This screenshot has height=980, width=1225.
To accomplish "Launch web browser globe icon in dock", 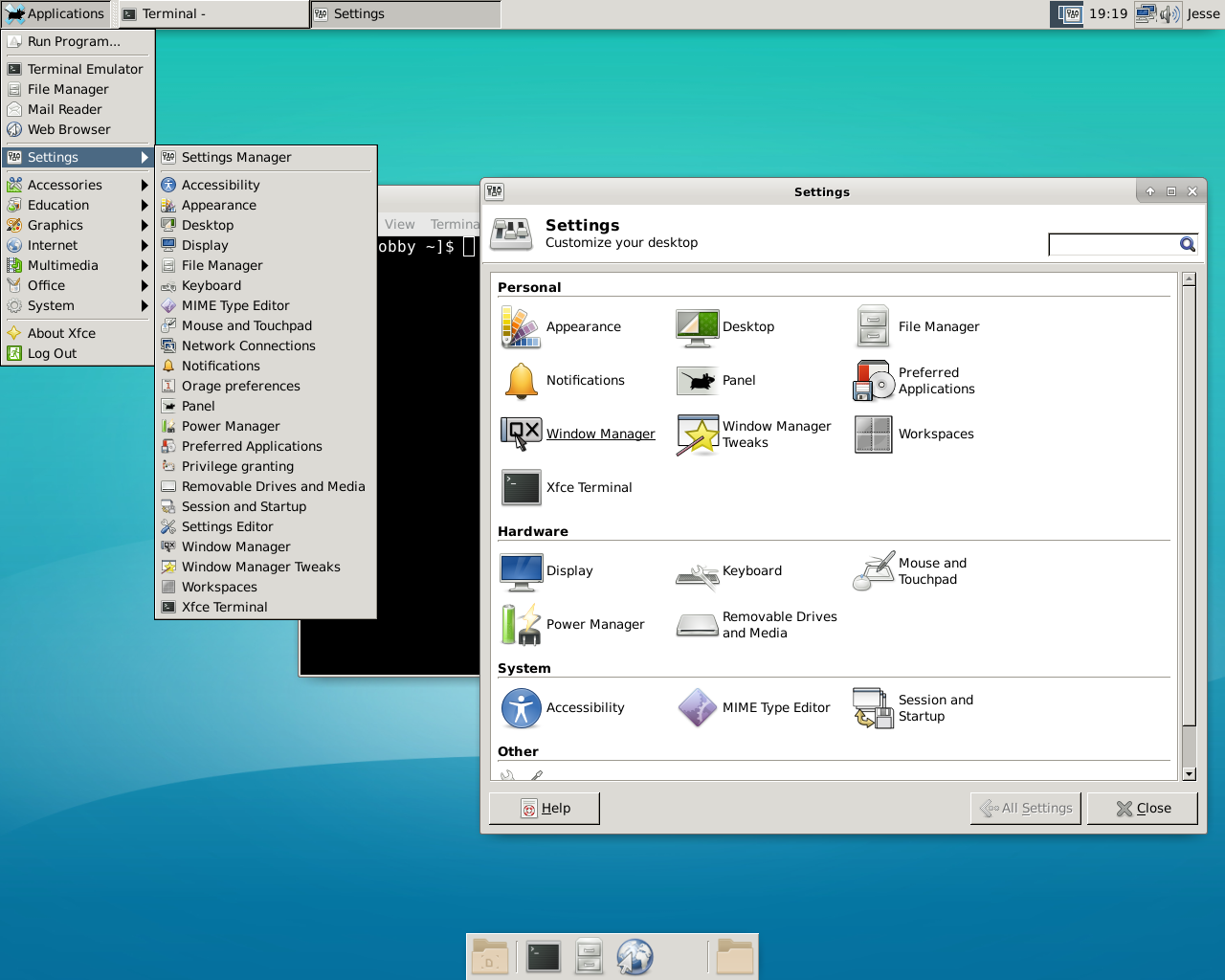I will (x=635, y=957).
